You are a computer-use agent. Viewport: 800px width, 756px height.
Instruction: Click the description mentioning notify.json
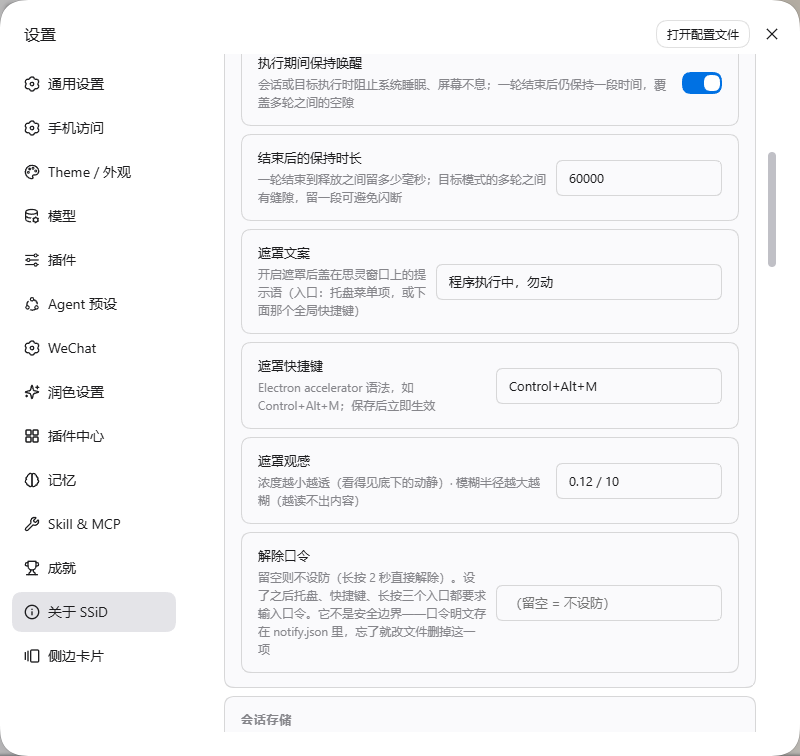pyautogui.click(x=372, y=614)
